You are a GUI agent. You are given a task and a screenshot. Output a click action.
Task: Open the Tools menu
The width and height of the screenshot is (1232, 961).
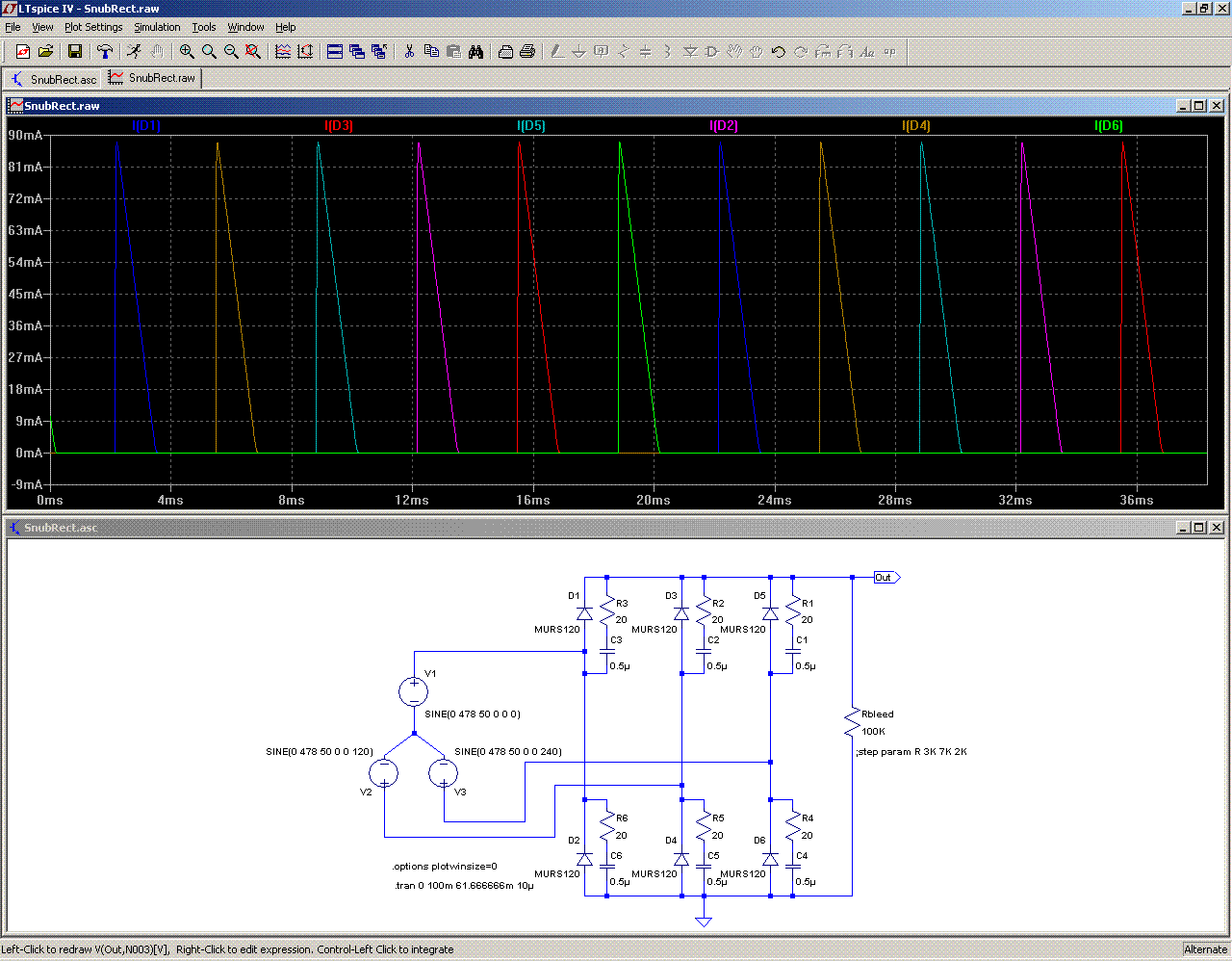click(203, 27)
